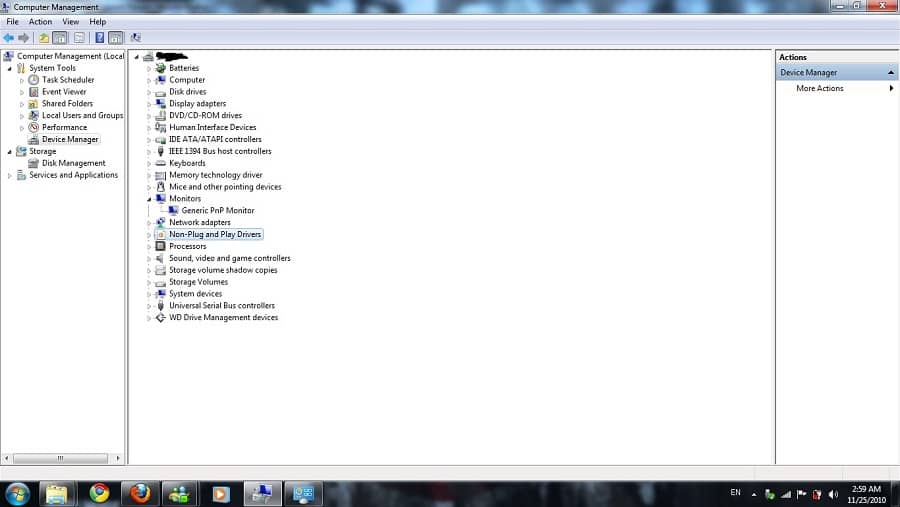Click the Display adapters category icon
The image size is (900, 507).
(161, 103)
